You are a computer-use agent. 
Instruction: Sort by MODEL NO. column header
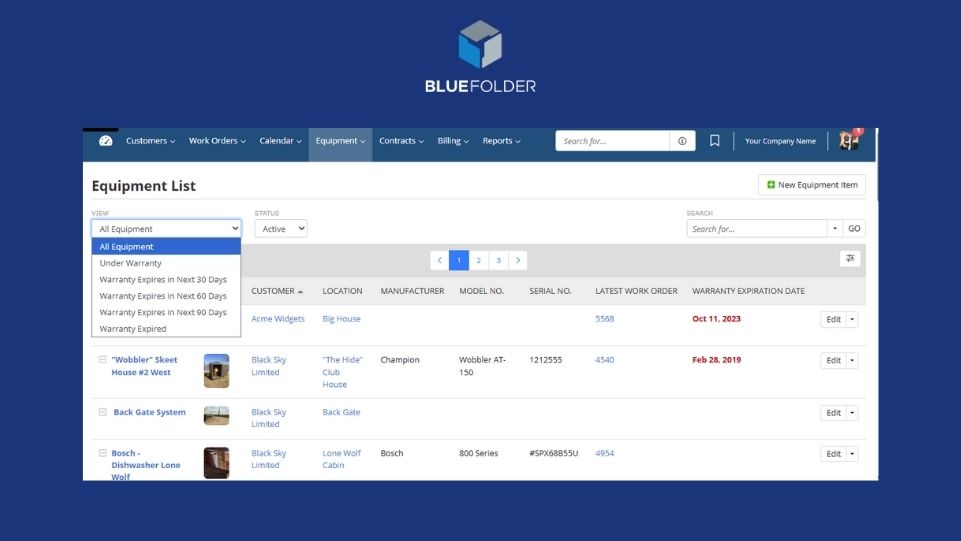coord(481,291)
